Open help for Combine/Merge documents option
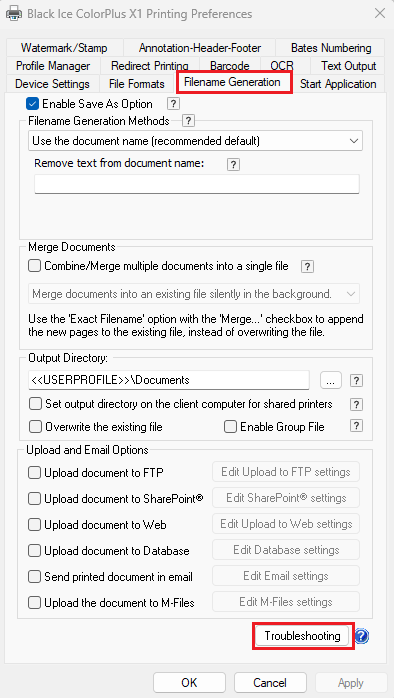The height and width of the screenshot is (698, 394). (x=307, y=267)
